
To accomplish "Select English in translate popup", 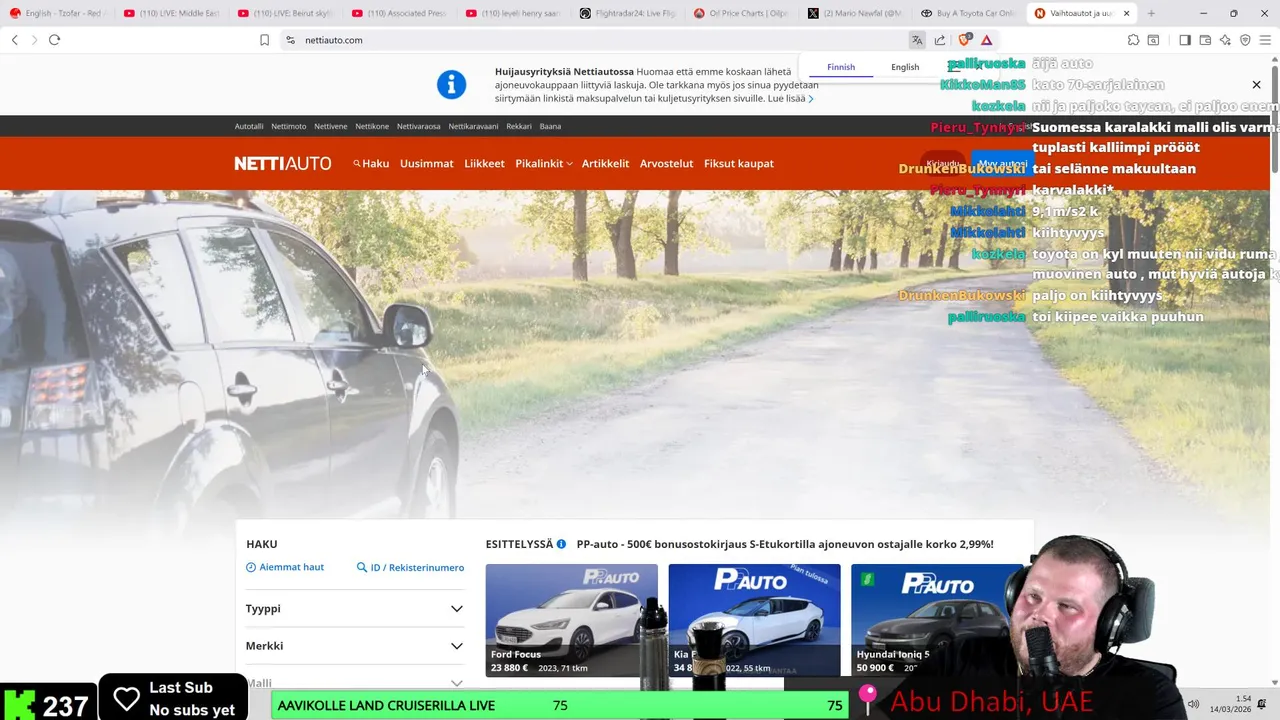I will 905,67.
